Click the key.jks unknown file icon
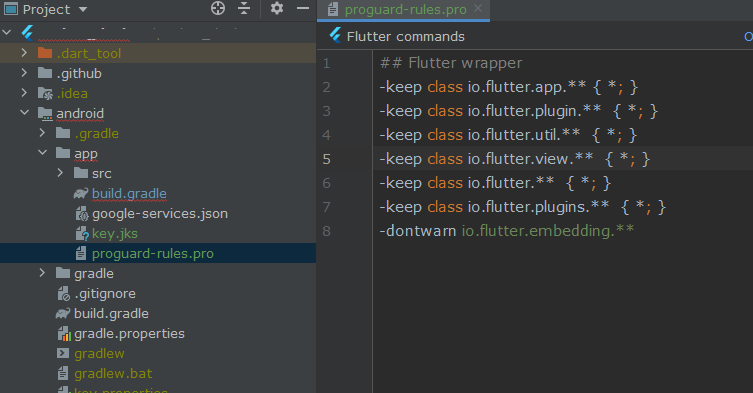 pos(82,233)
